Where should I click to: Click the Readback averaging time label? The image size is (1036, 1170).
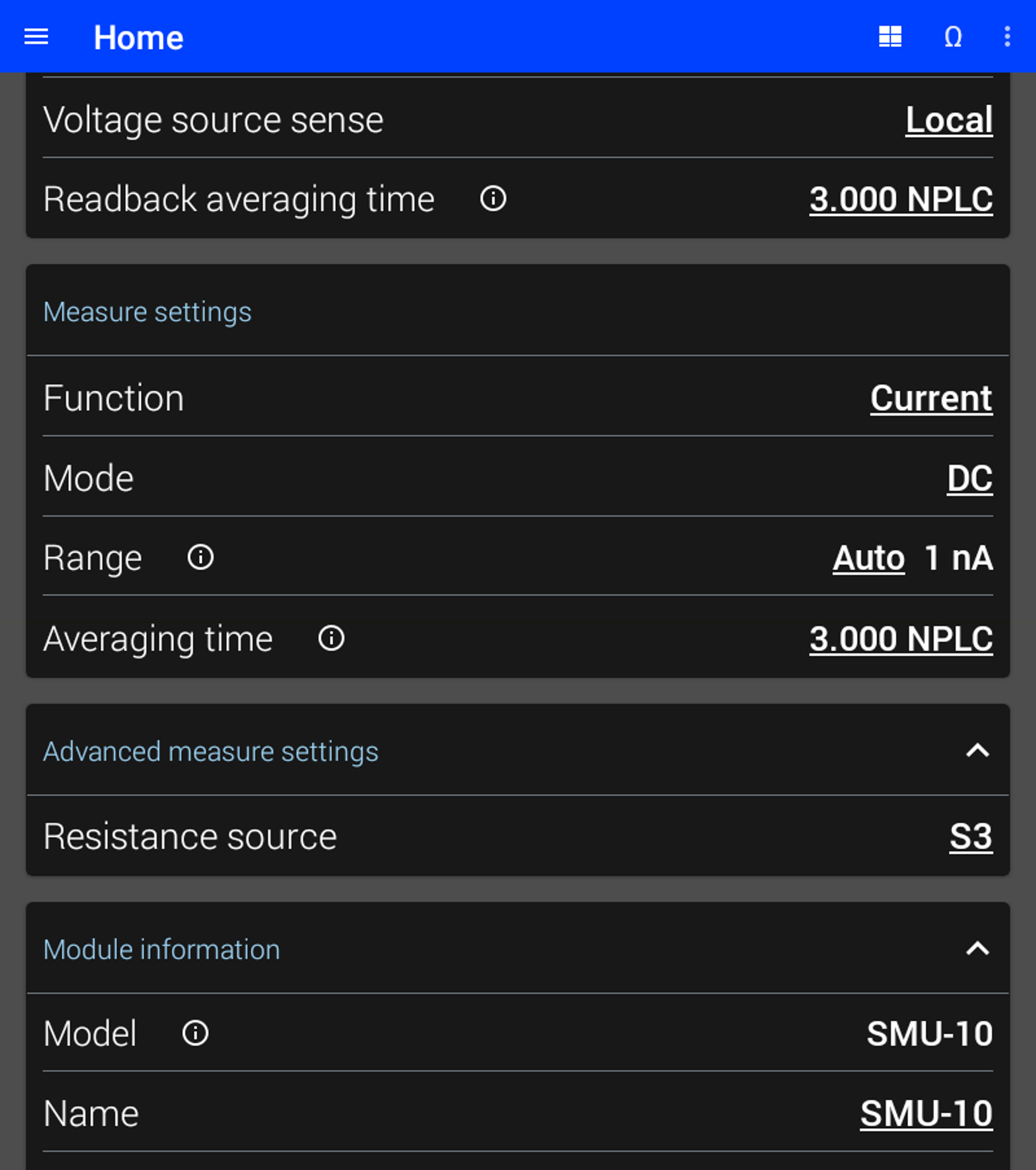click(x=239, y=200)
